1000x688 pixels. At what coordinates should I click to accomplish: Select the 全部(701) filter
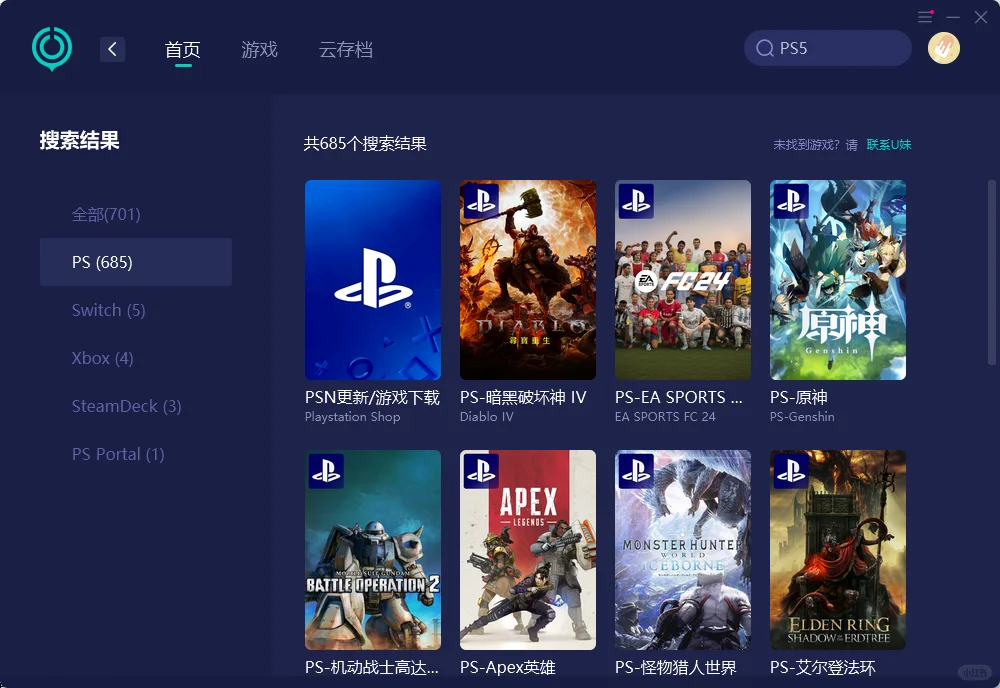click(x=136, y=214)
